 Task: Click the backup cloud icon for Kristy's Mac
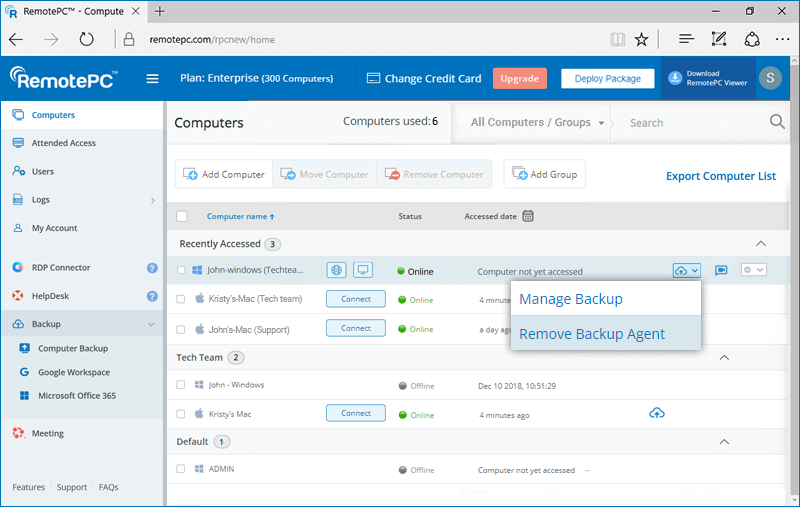point(657,413)
